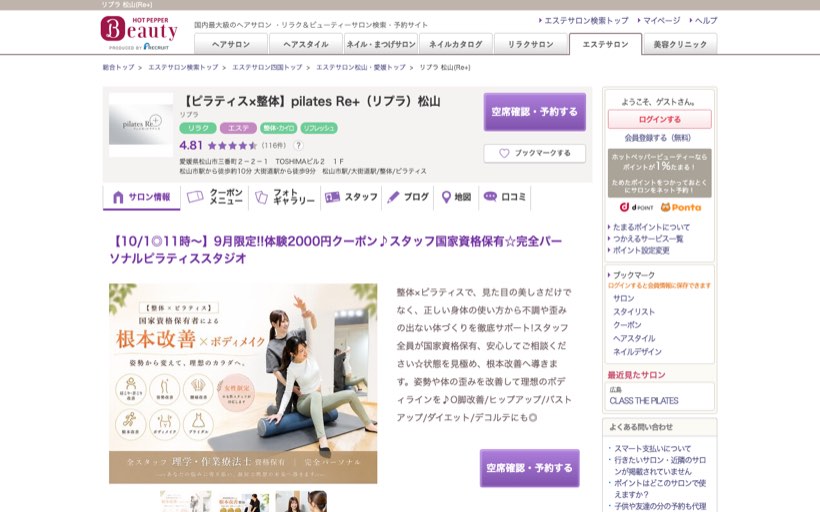Click the 整体・カイロ category tag
The image size is (820, 512).
[279, 128]
